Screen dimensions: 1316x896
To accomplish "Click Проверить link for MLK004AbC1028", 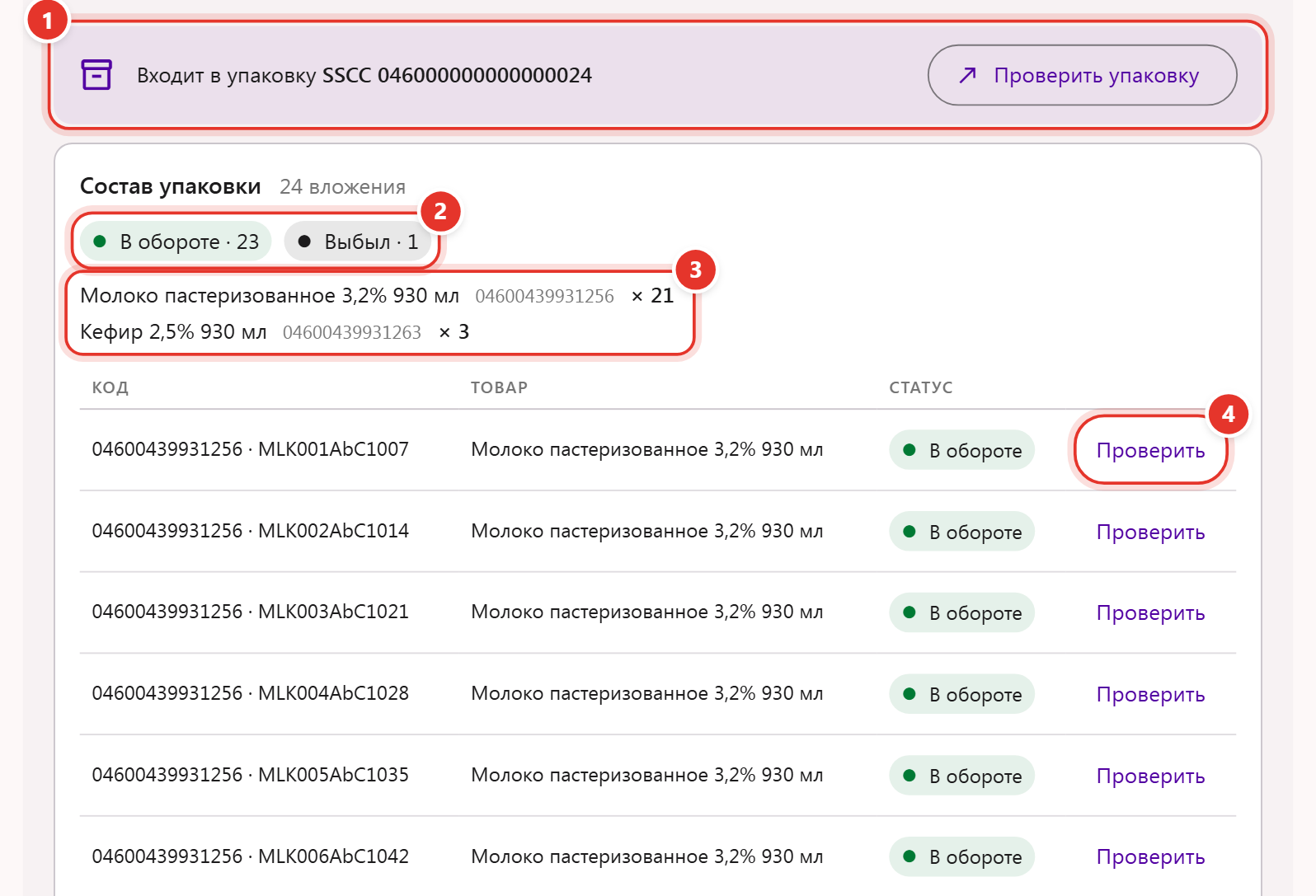I will [x=1150, y=694].
